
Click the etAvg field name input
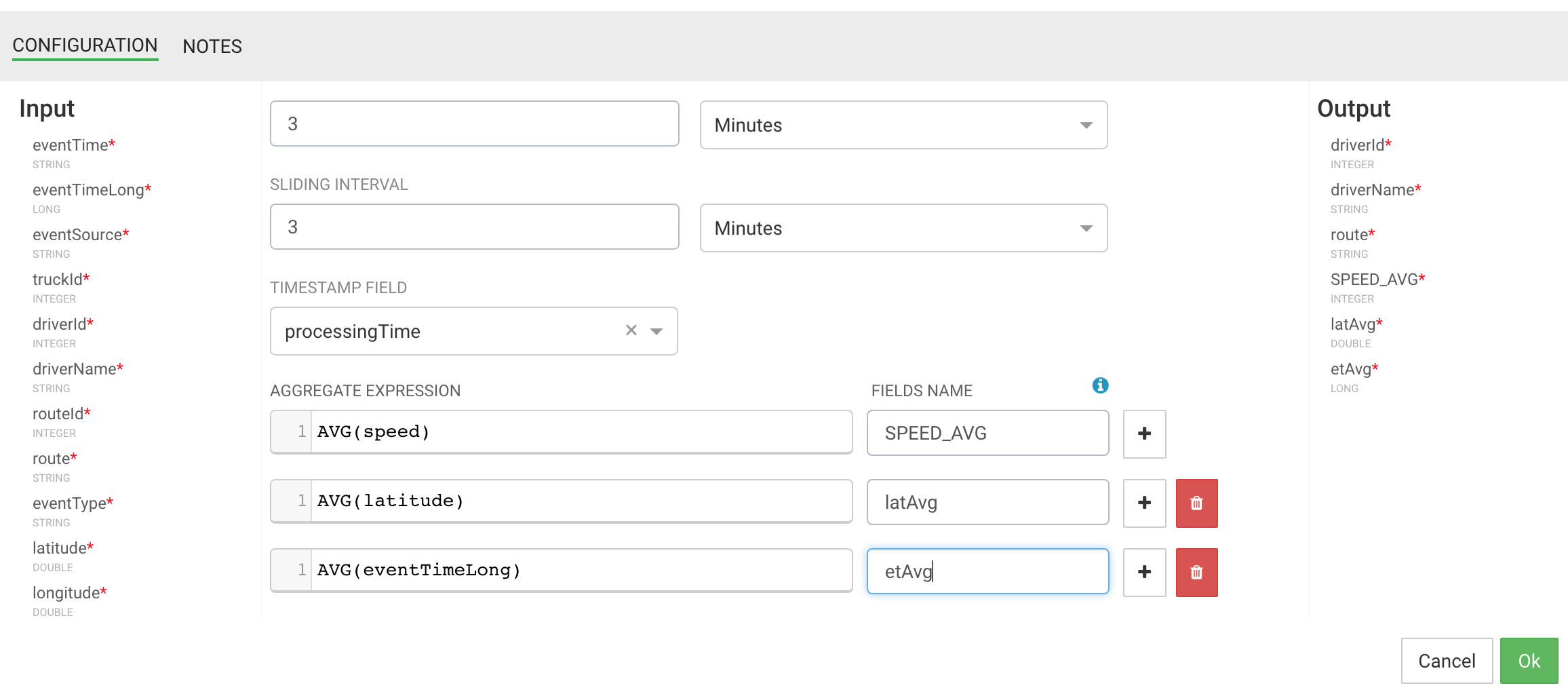[987, 571]
